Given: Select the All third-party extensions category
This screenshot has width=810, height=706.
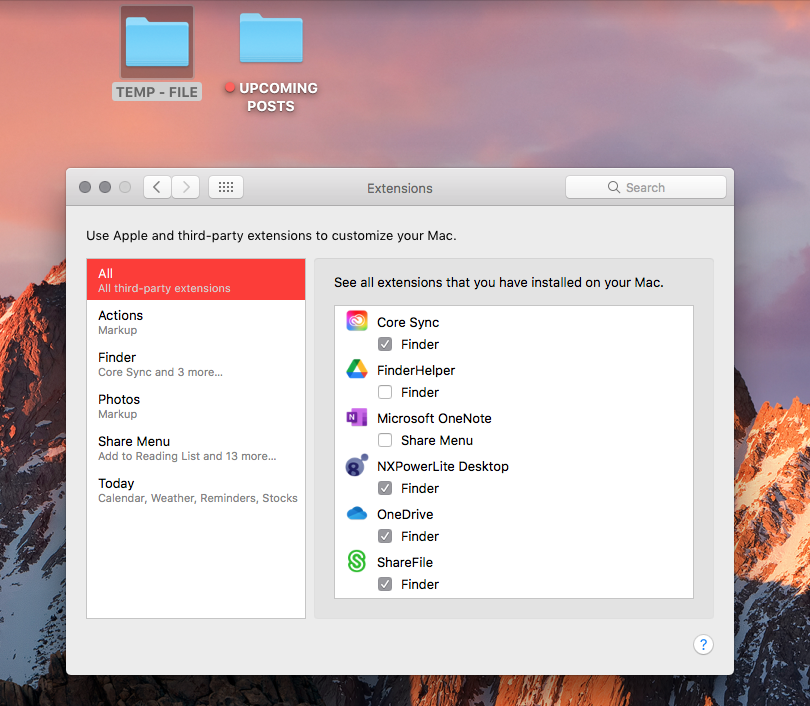Looking at the screenshot, I should tap(196, 280).
